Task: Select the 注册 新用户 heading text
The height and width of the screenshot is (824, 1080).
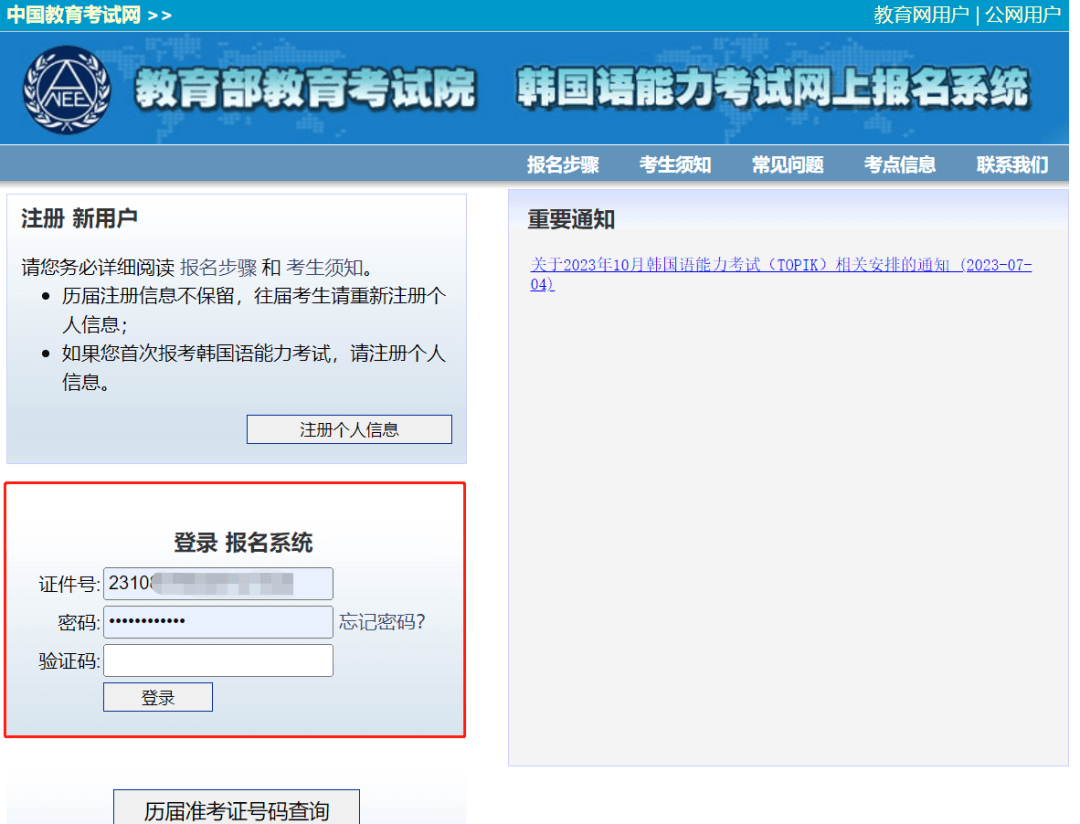Action: click(x=79, y=218)
